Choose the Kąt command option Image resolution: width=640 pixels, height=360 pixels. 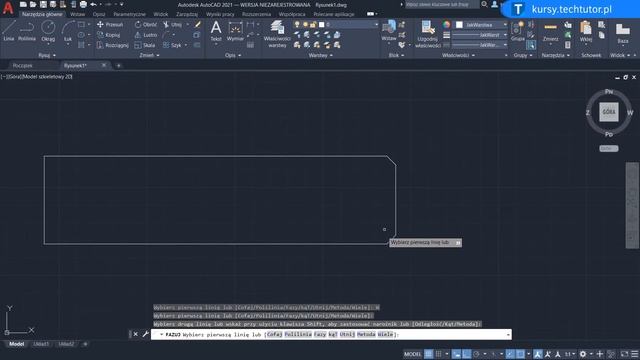click(x=333, y=334)
